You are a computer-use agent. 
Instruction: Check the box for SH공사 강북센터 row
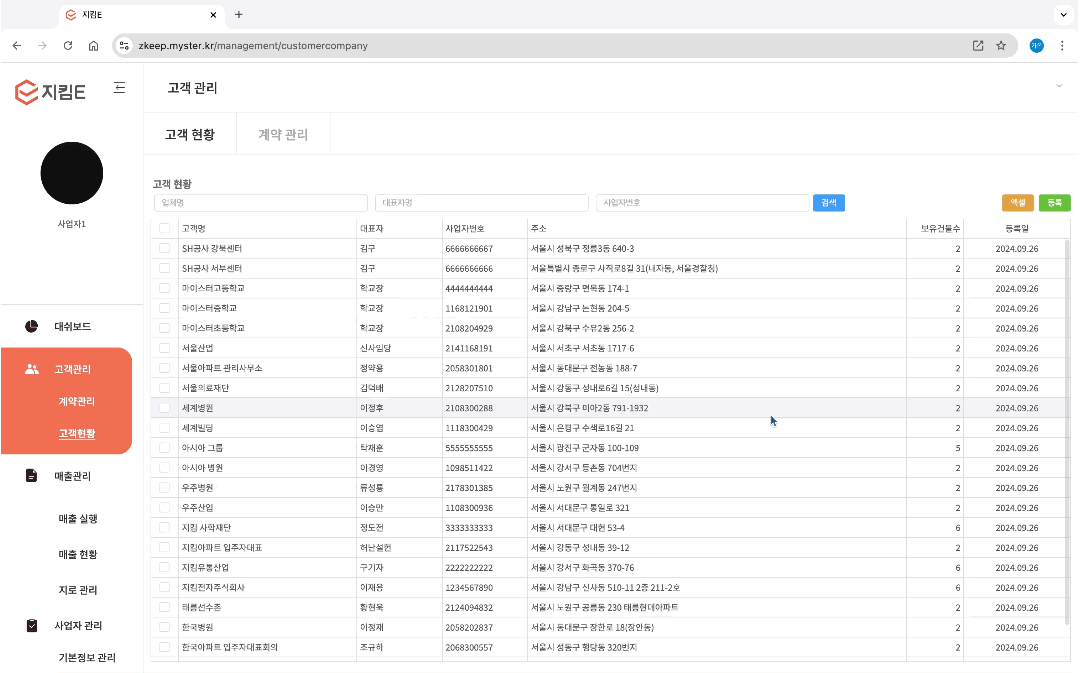point(165,248)
